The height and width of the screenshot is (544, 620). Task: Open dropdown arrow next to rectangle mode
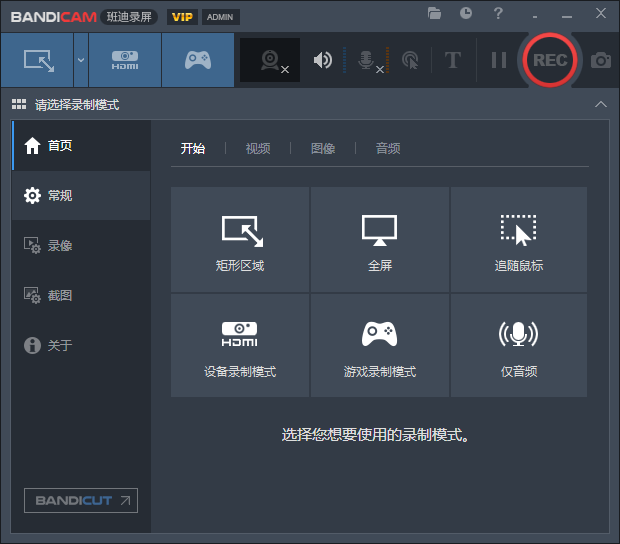[x=81, y=60]
